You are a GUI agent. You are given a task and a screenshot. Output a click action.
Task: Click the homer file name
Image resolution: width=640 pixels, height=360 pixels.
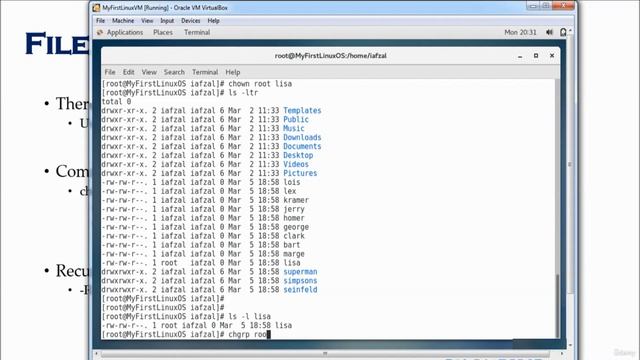coord(294,218)
